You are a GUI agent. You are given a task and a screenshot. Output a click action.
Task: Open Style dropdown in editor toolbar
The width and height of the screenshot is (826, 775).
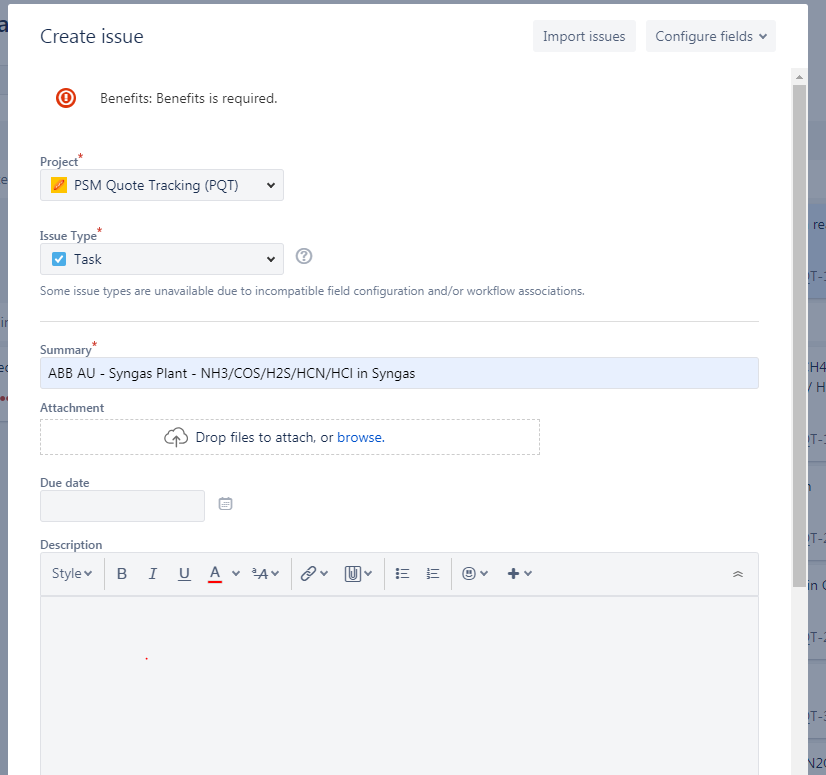[x=72, y=573]
